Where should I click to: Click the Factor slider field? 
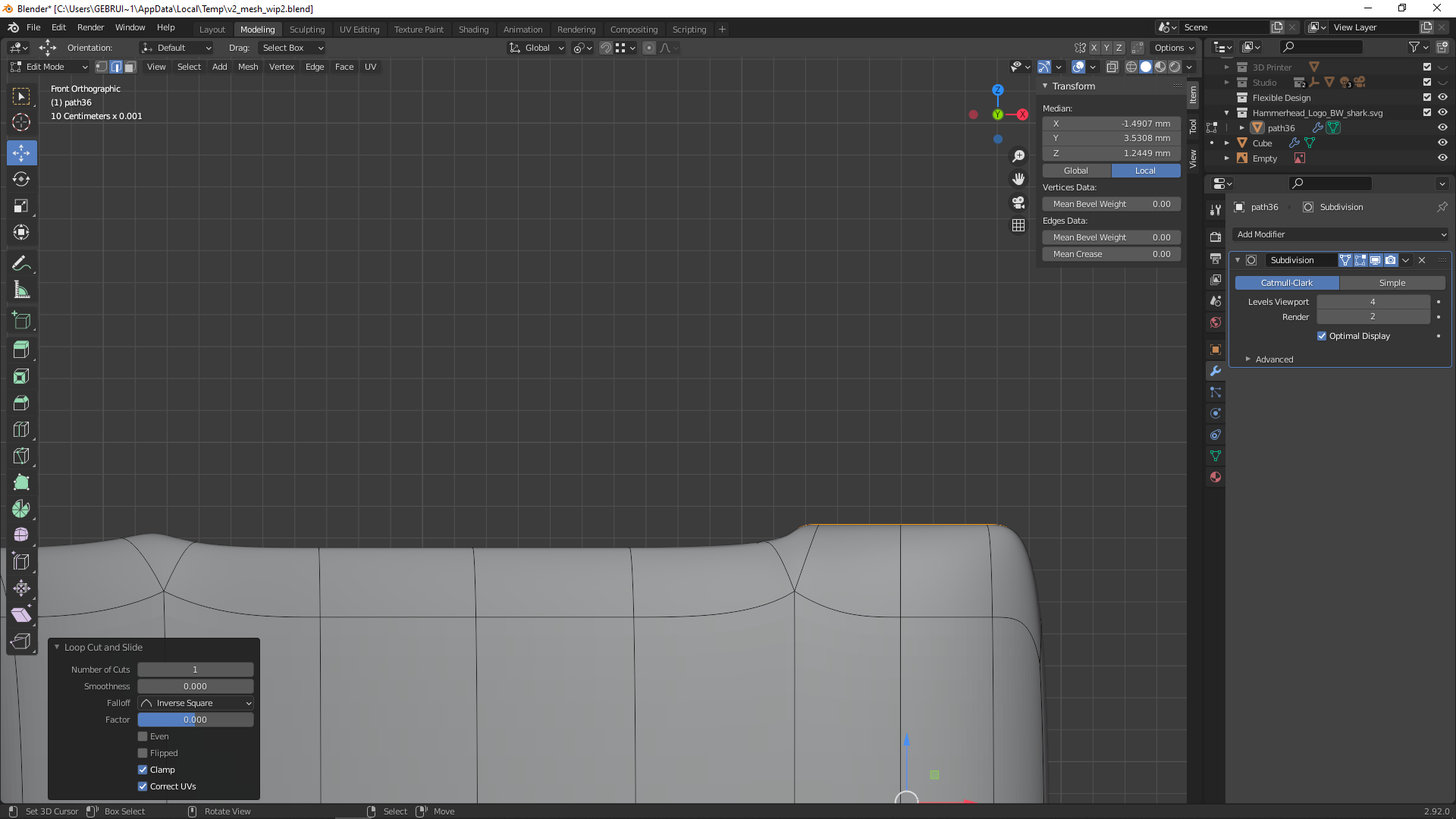pyautogui.click(x=196, y=720)
